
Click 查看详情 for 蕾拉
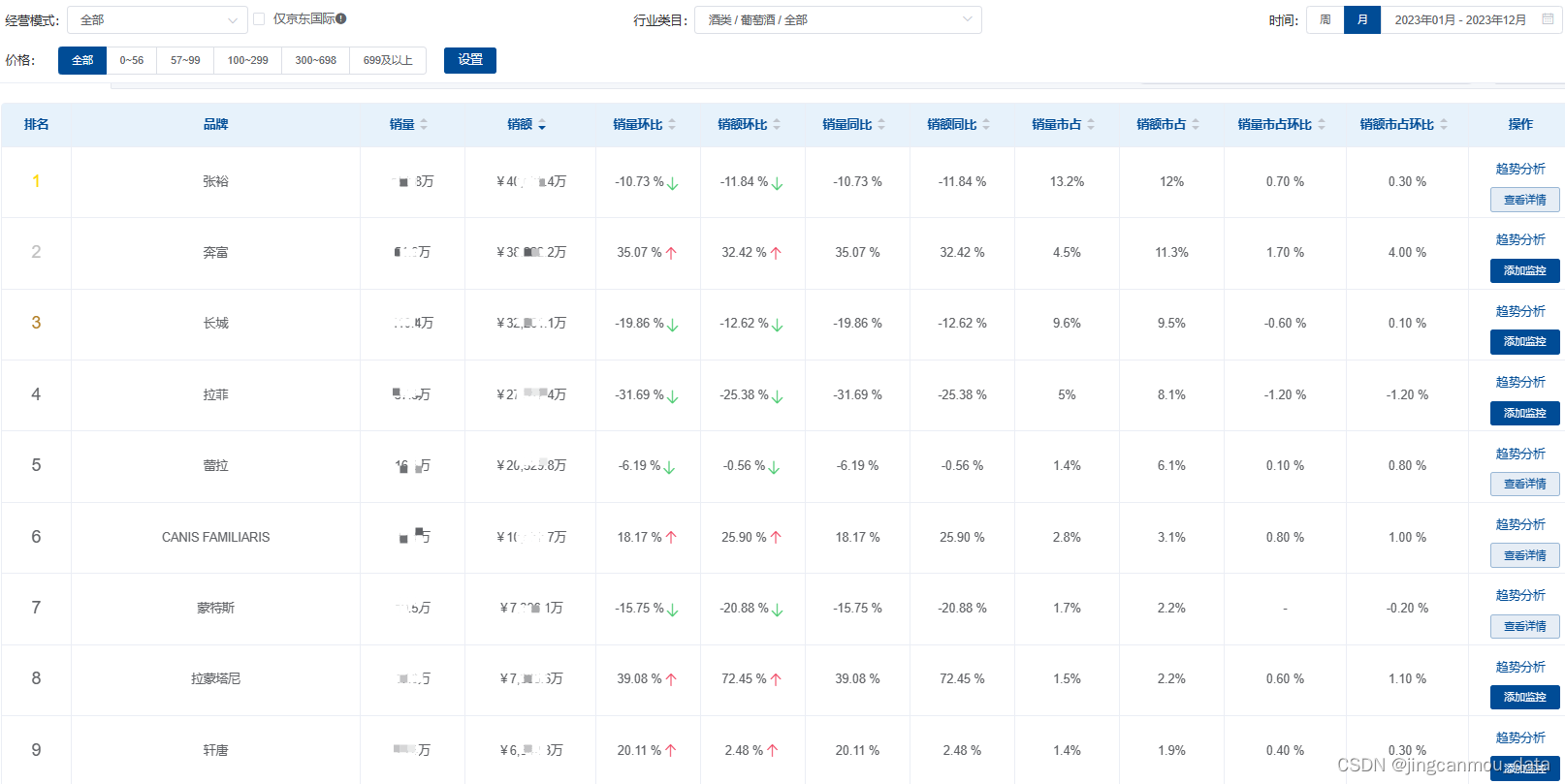1525,484
